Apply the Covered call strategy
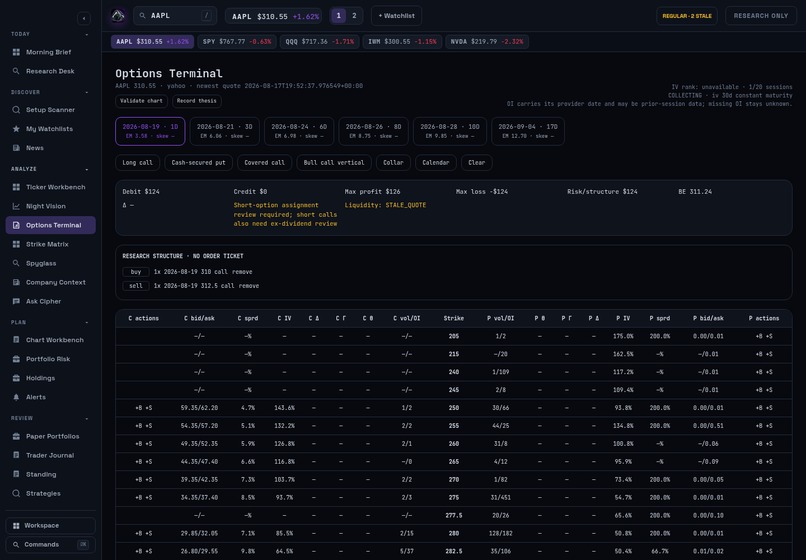This screenshot has width=806, height=560. click(x=264, y=162)
